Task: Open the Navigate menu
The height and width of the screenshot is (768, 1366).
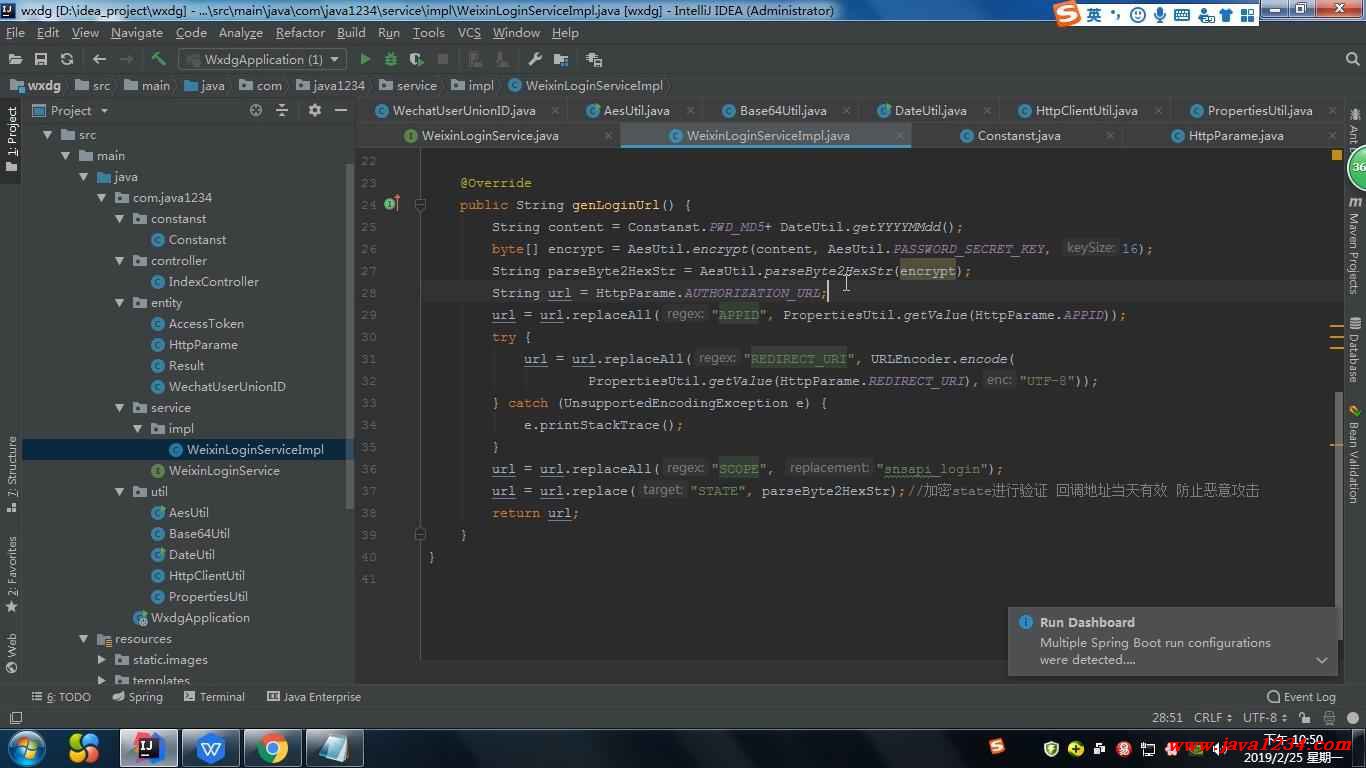Action: tap(137, 33)
